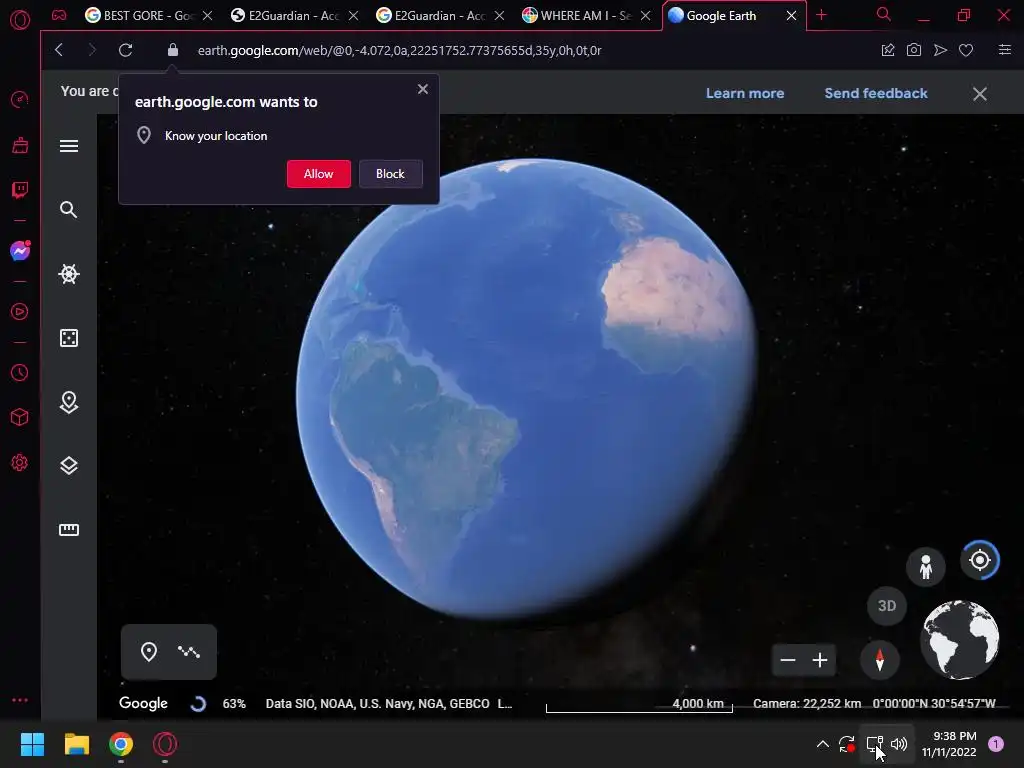Open GX Corner gamepad icon
This screenshot has width=1024, height=768.
coord(59,15)
